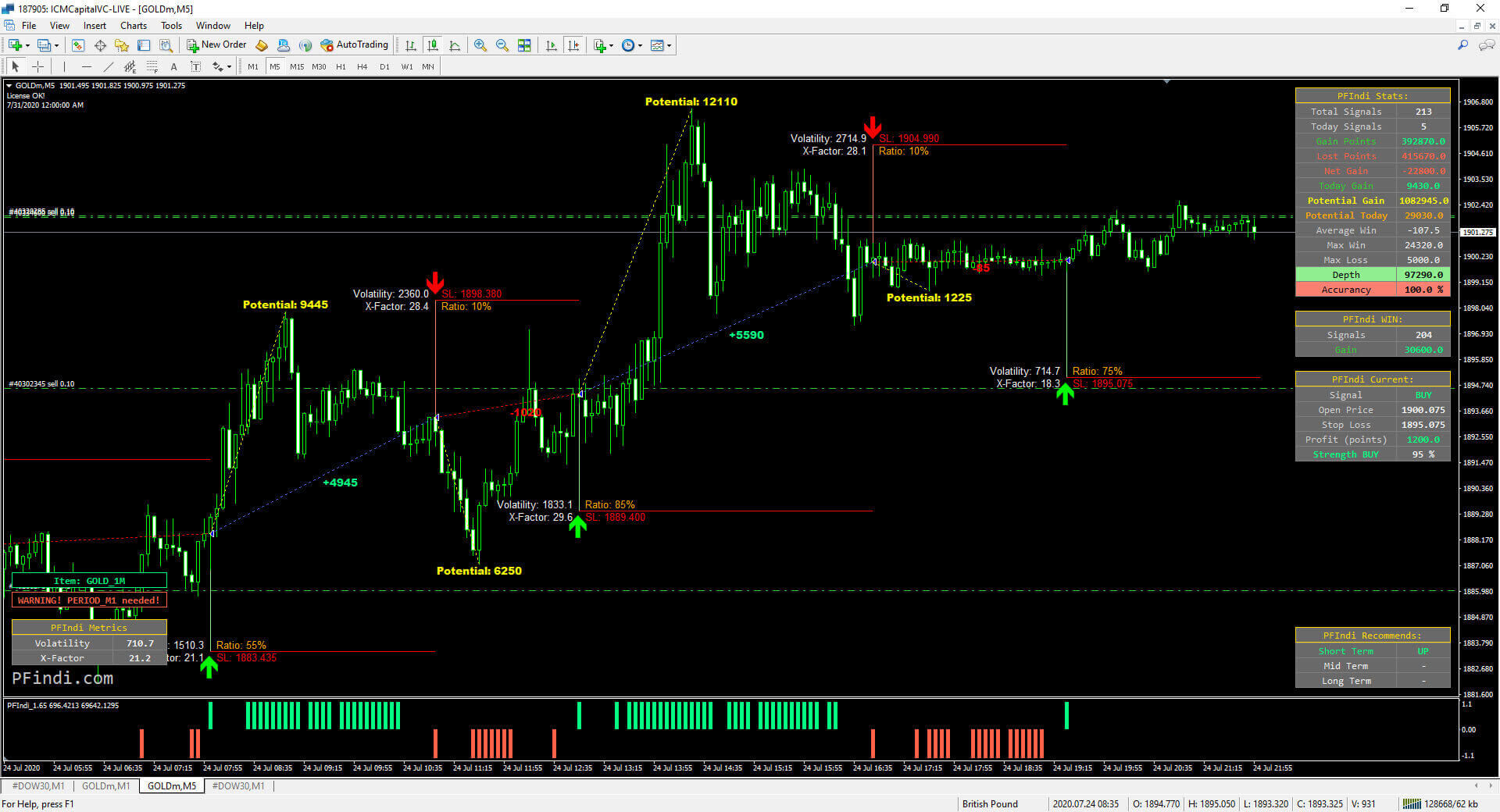
Task: Toggle chart auto scroll
Action: click(x=552, y=45)
